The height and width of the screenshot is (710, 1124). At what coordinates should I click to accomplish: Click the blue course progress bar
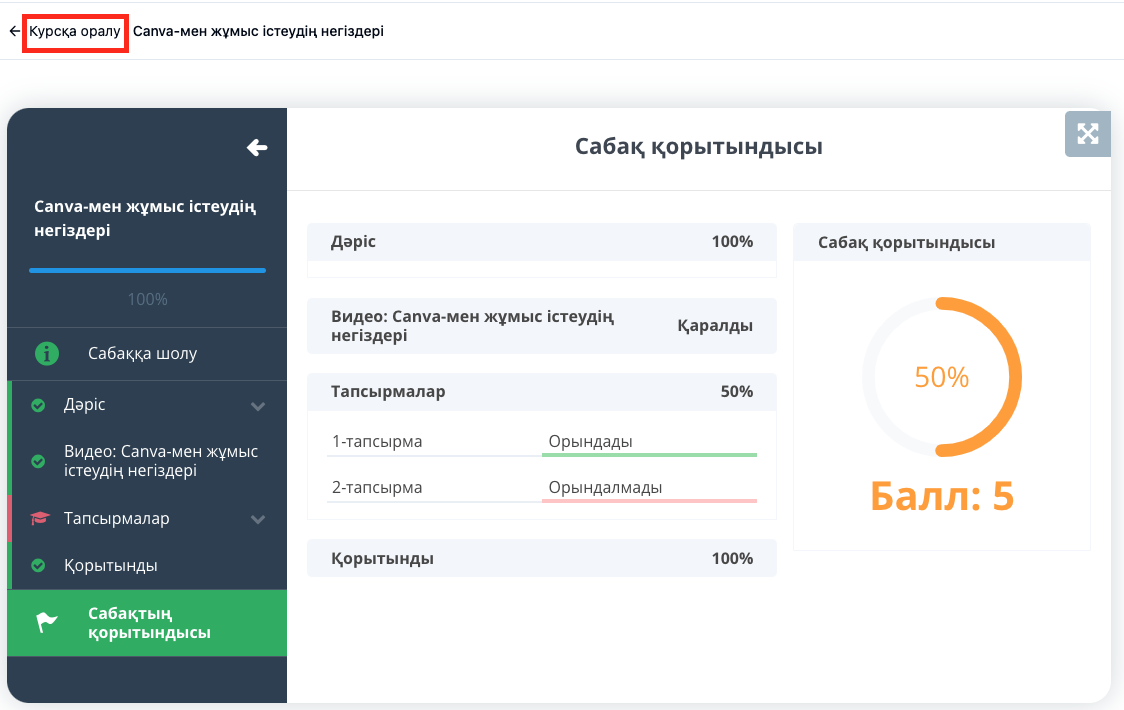click(x=148, y=270)
